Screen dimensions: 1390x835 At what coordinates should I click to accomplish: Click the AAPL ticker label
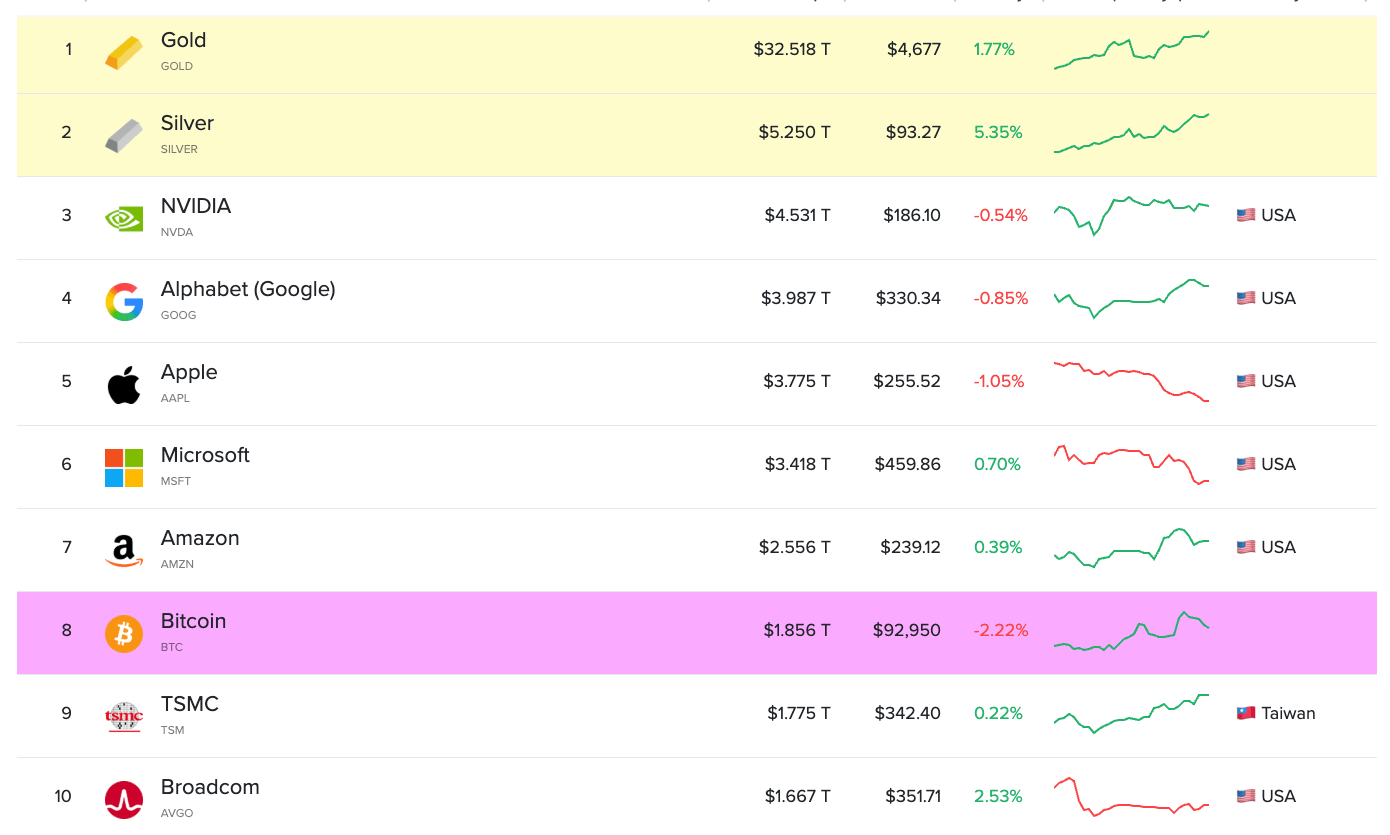point(175,397)
